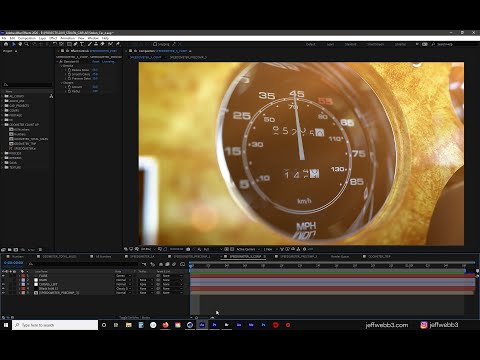
Task: Open the composition mini-flowchart icon
Action: [144, 264]
